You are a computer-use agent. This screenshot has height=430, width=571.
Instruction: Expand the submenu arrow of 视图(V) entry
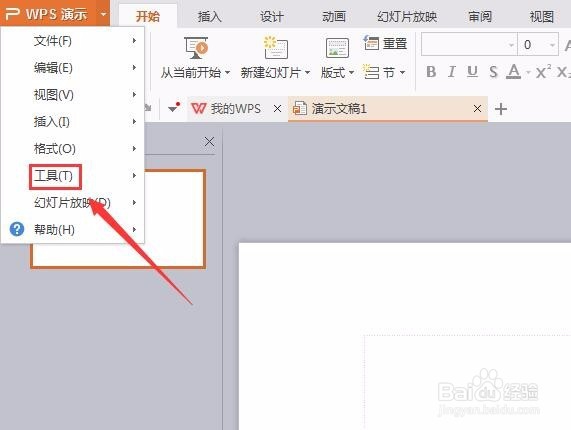click(x=134, y=94)
